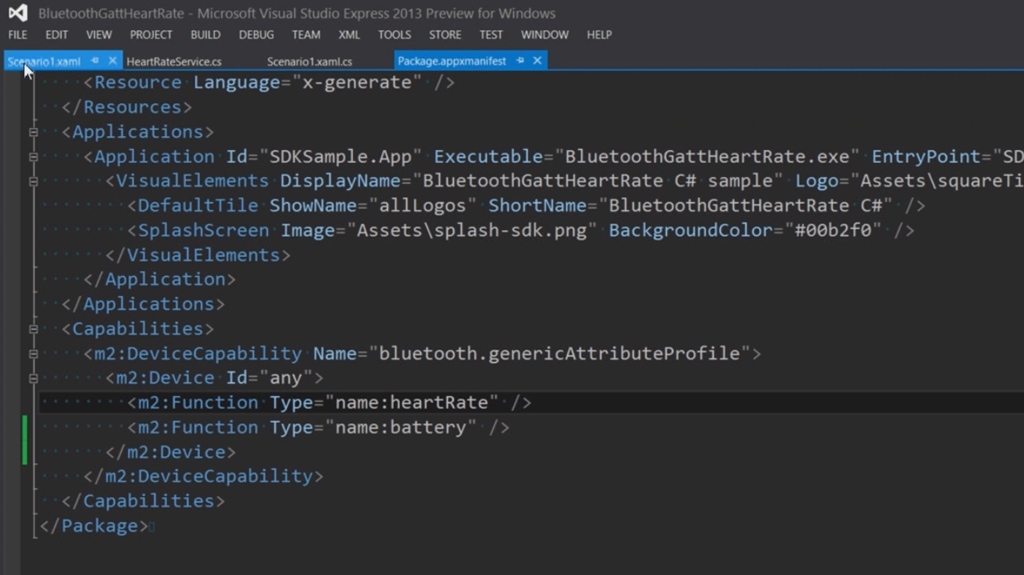
Task: Switch to the HeartRateService.cs tab
Action: click(174, 61)
